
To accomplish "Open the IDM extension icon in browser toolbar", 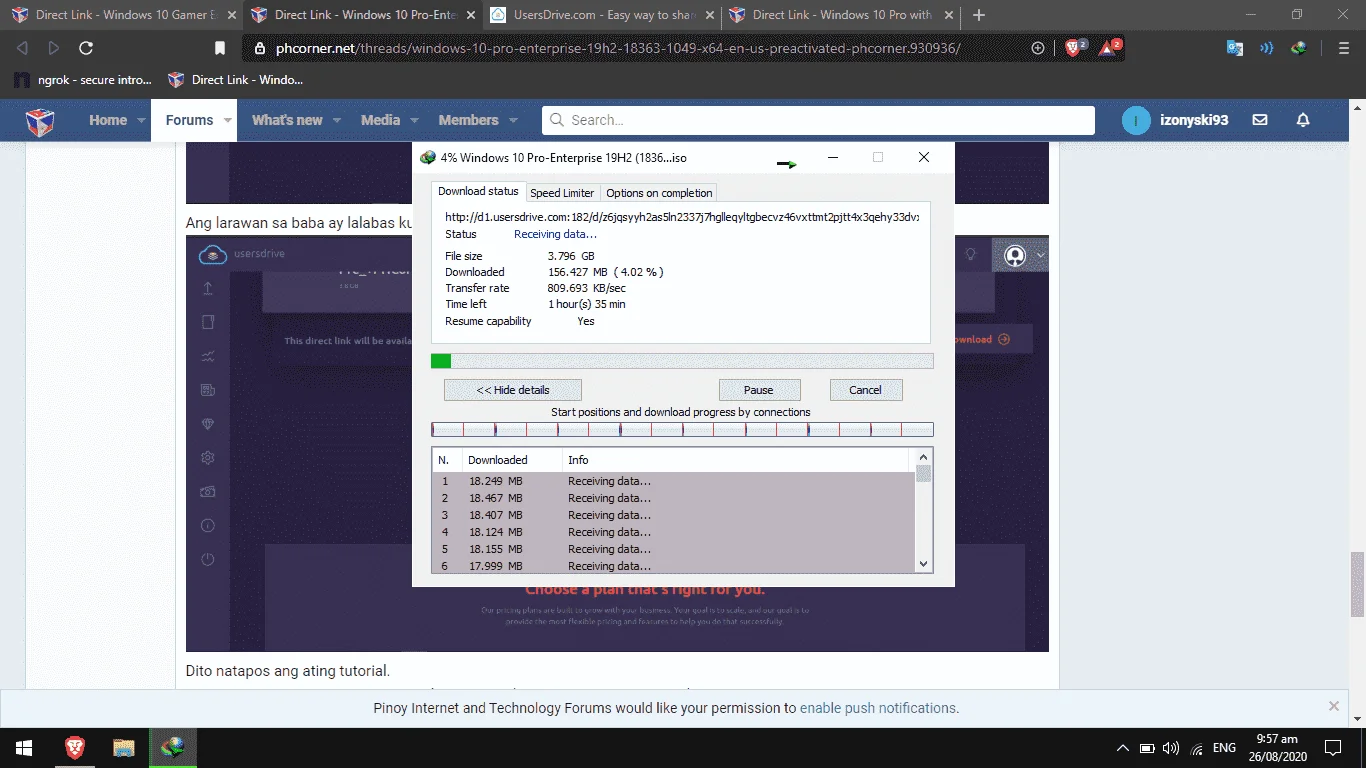I will (1298, 48).
